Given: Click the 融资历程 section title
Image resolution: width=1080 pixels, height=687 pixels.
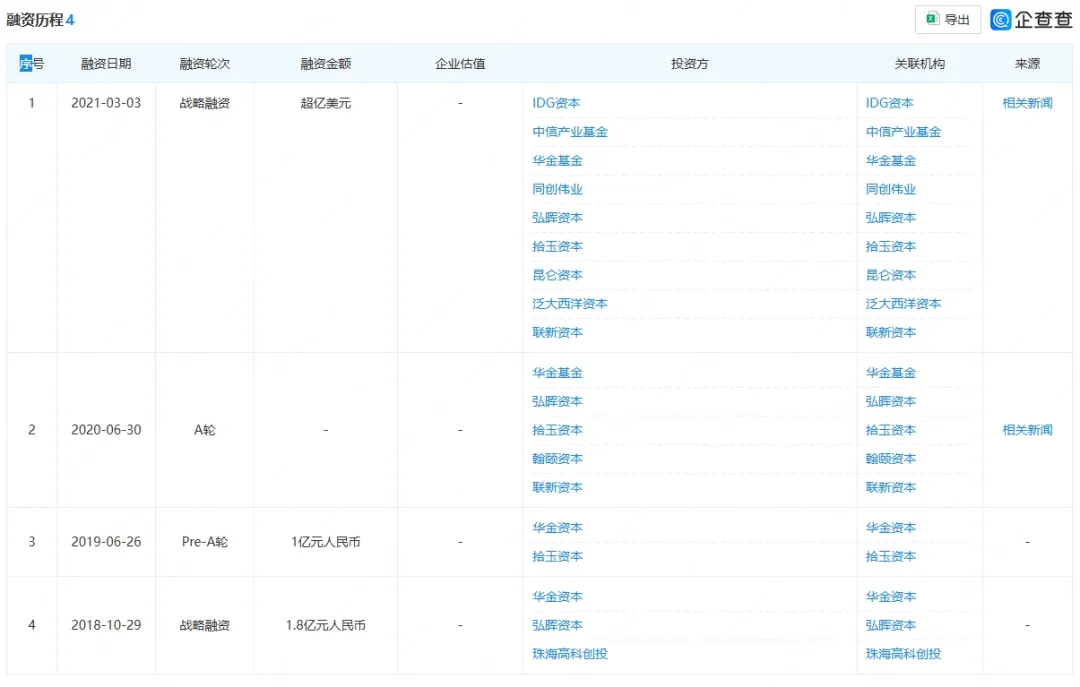Looking at the screenshot, I should 35,19.
